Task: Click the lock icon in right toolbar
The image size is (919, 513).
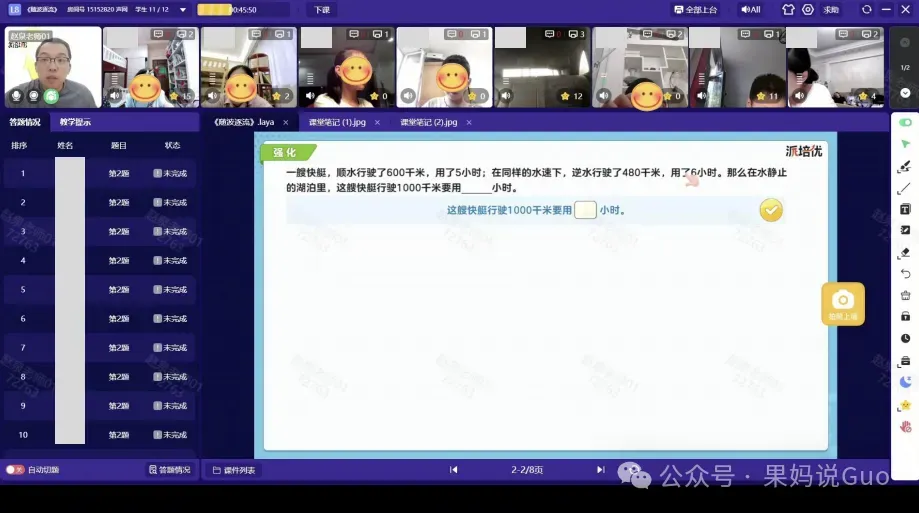Action: click(906, 317)
